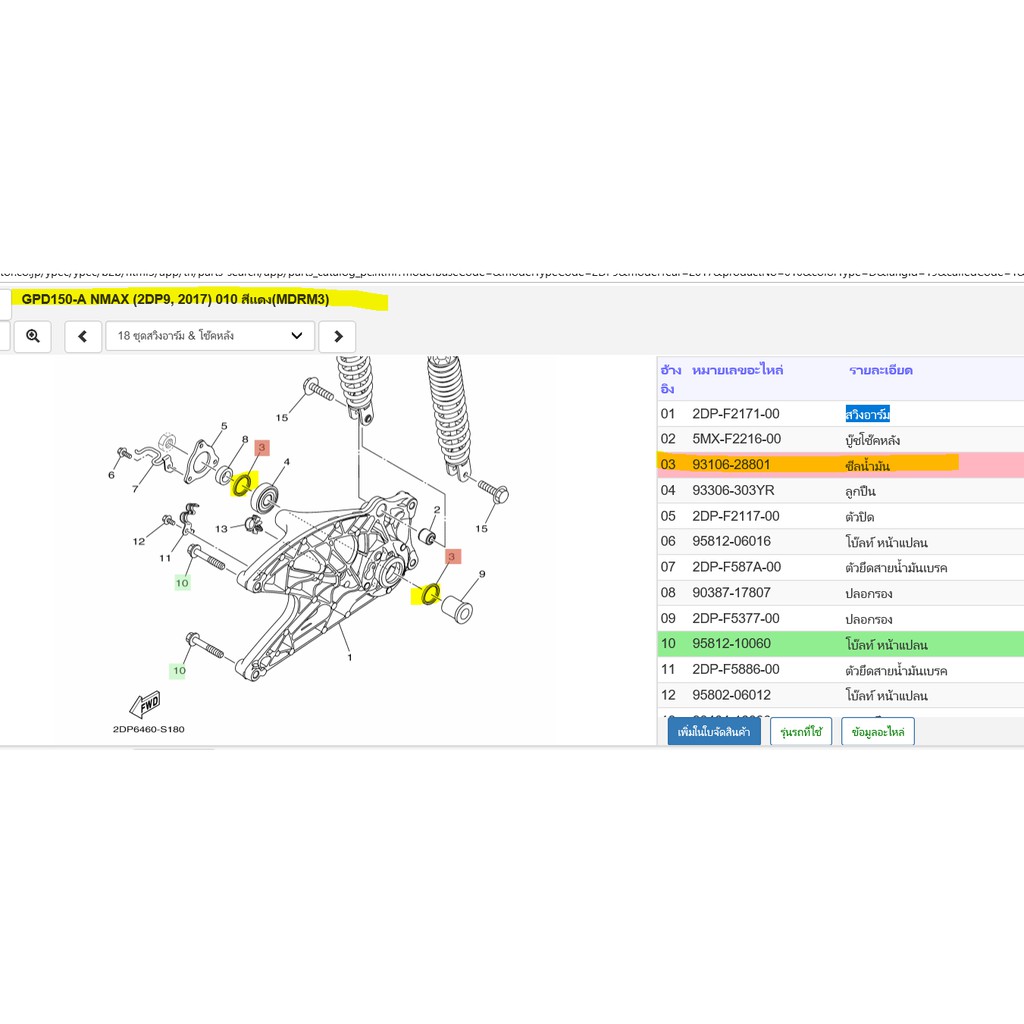Image resolution: width=1024 pixels, height=1024 pixels.
Task: Open the swingarm section dropdown
Action: 210,336
